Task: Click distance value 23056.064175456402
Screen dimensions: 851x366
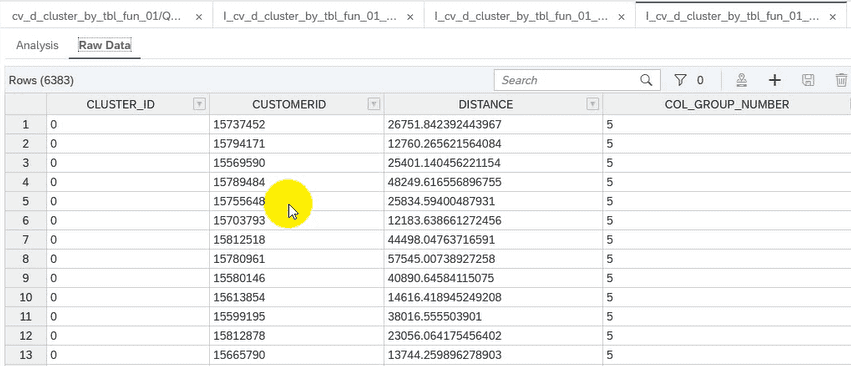Action: (444, 336)
